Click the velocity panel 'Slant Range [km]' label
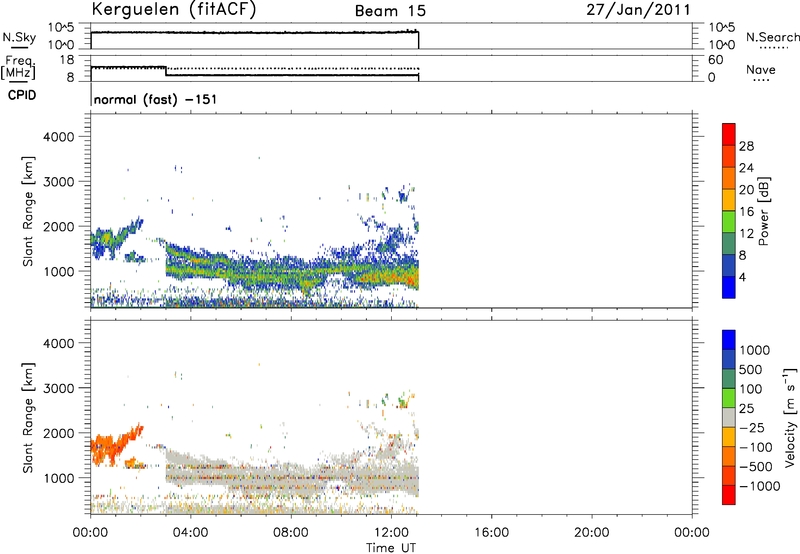This screenshot has height=554, width=800. 28,418
